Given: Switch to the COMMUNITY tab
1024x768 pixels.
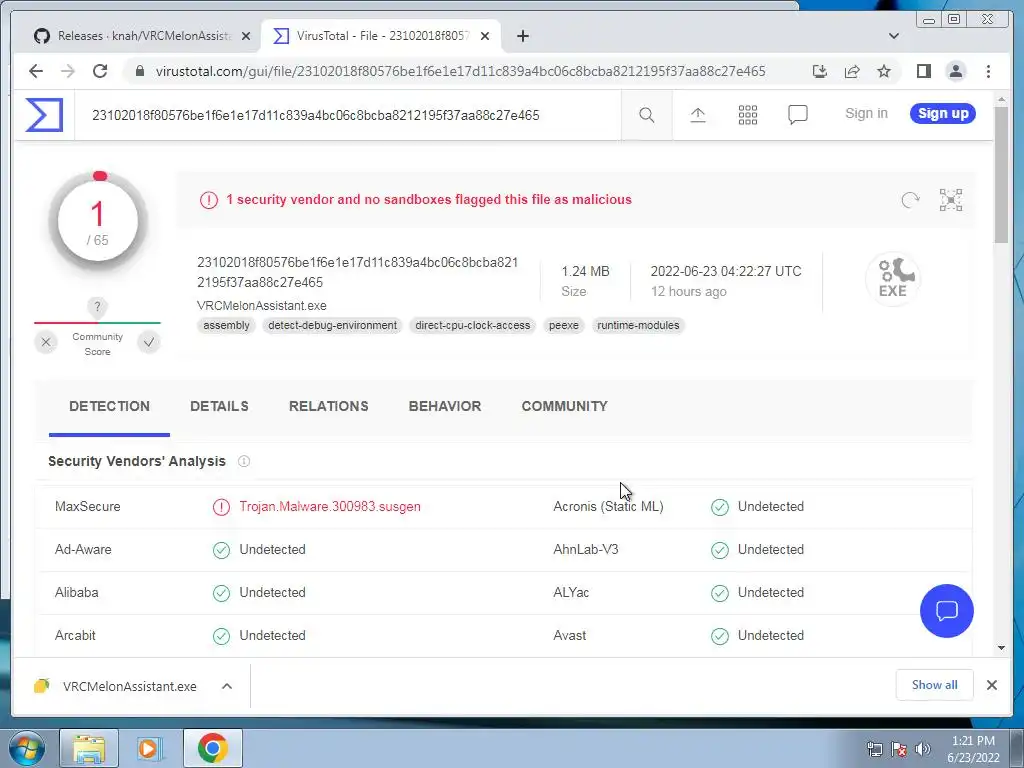Looking at the screenshot, I should click(x=564, y=406).
